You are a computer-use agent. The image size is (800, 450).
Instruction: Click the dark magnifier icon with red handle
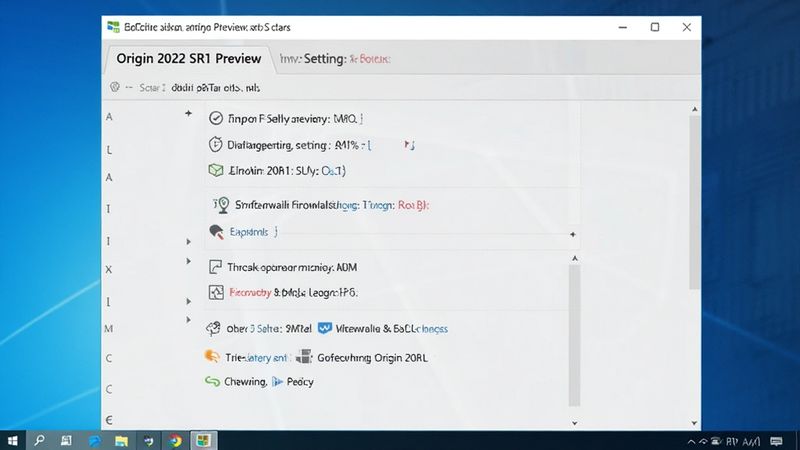pos(216,232)
